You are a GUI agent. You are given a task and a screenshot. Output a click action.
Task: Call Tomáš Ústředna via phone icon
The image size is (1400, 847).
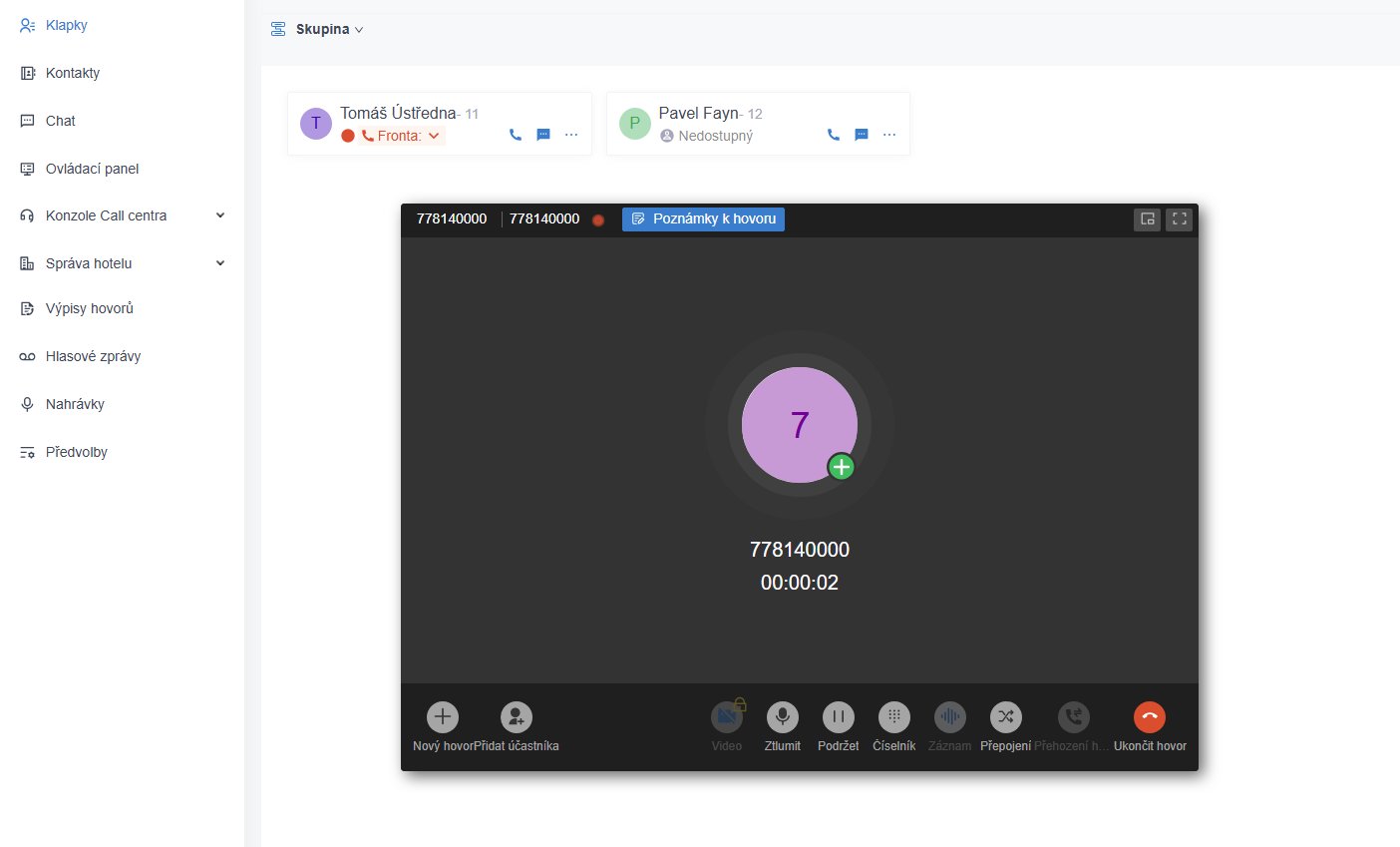tap(516, 135)
